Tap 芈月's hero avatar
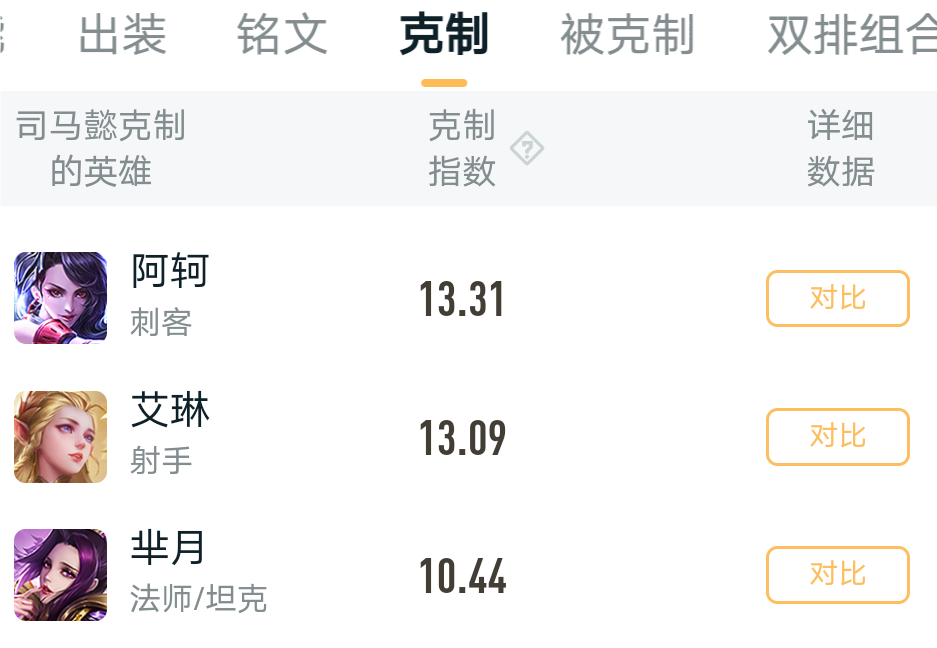Image resolution: width=937 pixels, height=648 pixels. [60, 575]
